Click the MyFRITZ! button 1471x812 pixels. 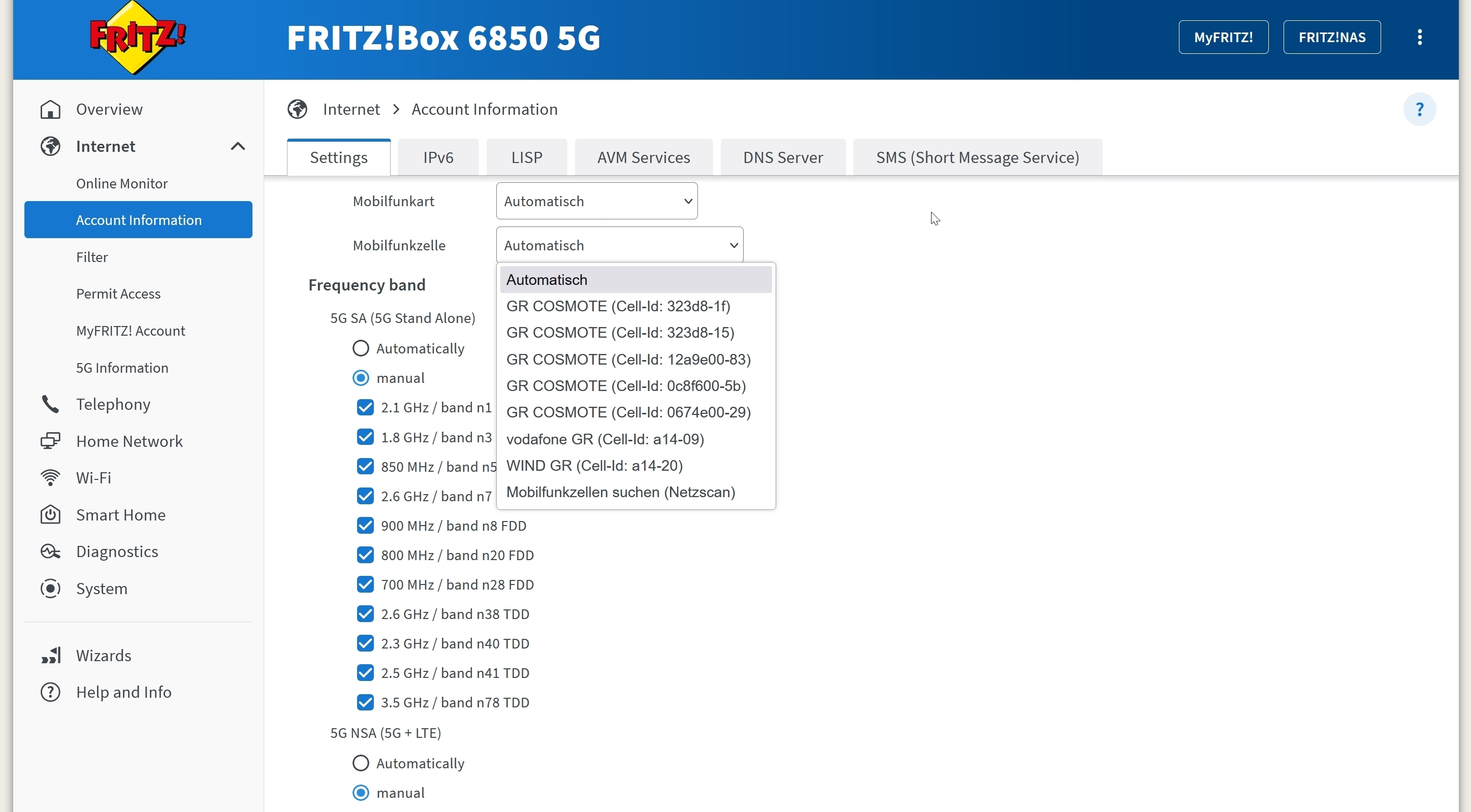coord(1223,37)
